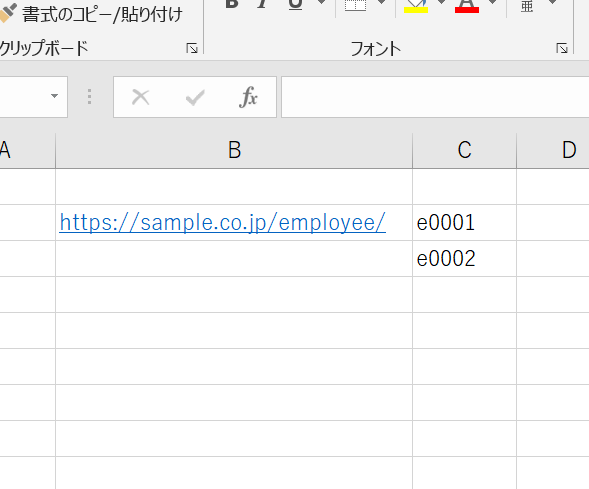
Task: Open fill color dropdown arrow
Action: click(442, 3)
